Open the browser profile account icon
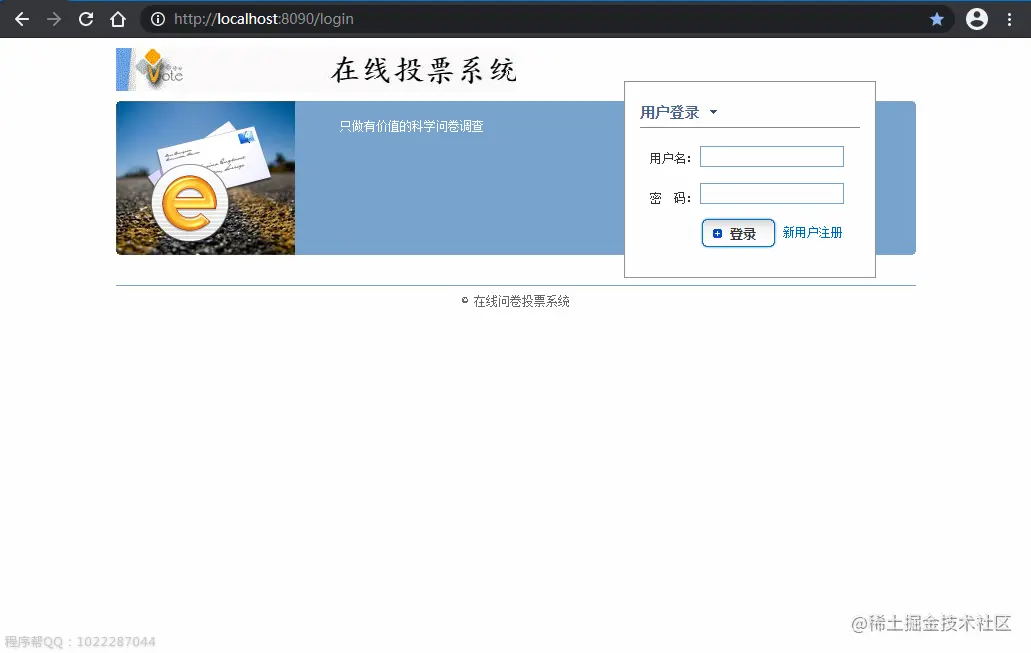The height and width of the screenshot is (653, 1031). coord(976,18)
